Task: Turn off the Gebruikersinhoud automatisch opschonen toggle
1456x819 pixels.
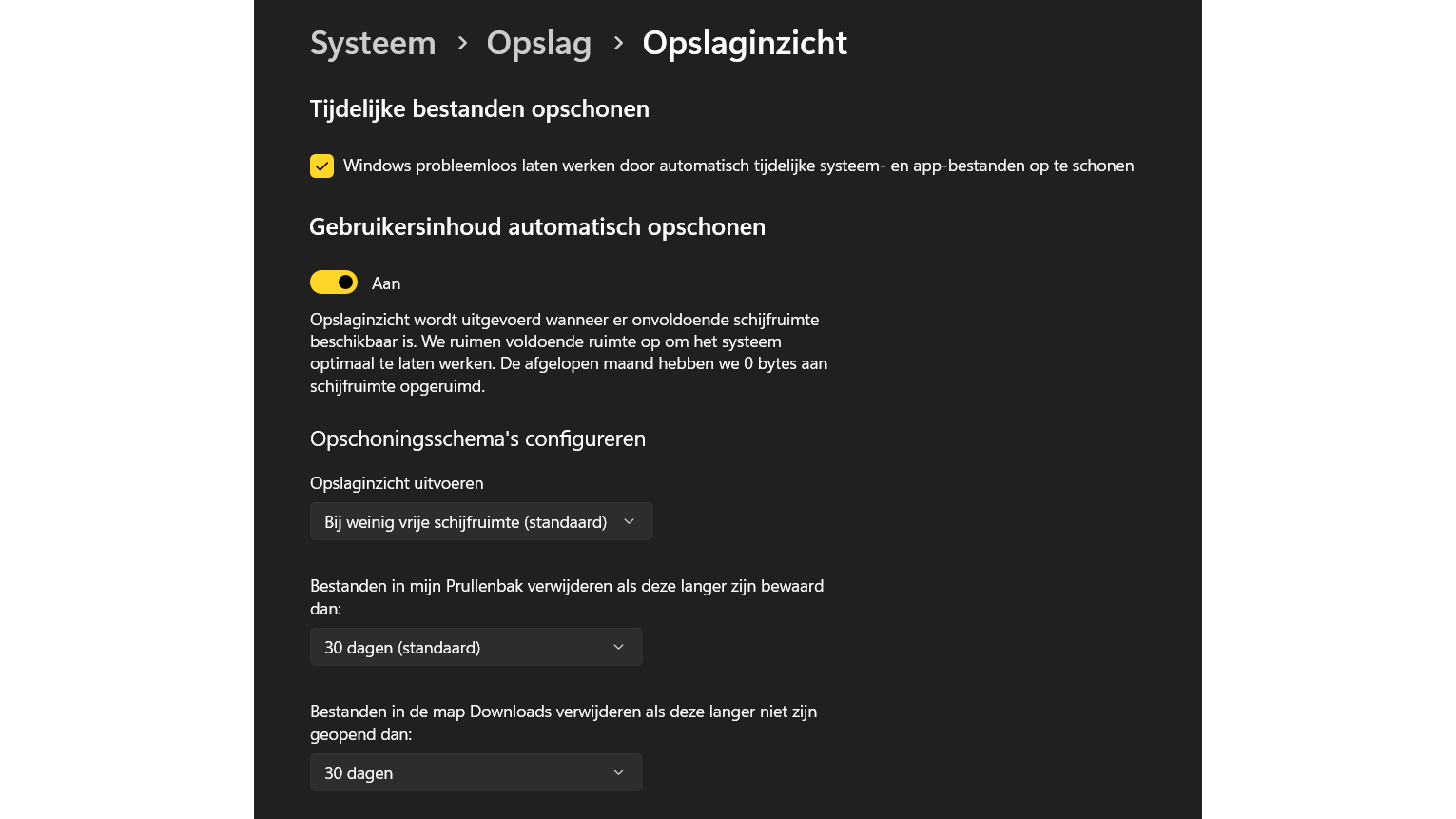Action: pos(334,283)
